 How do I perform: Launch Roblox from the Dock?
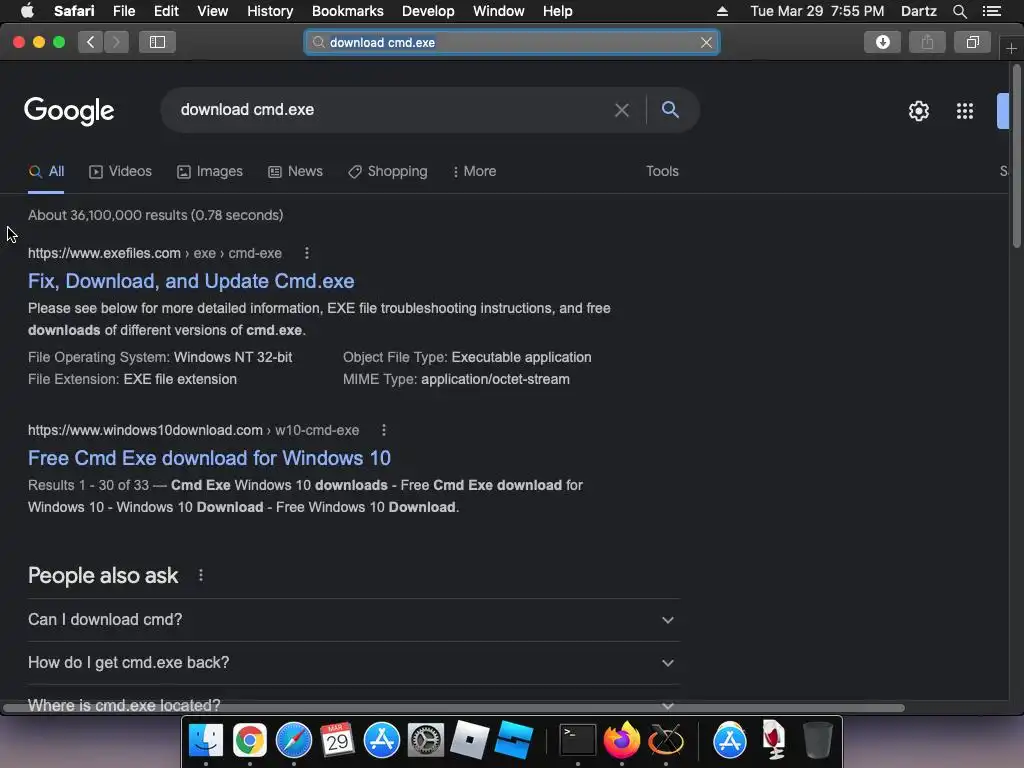click(470, 740)
